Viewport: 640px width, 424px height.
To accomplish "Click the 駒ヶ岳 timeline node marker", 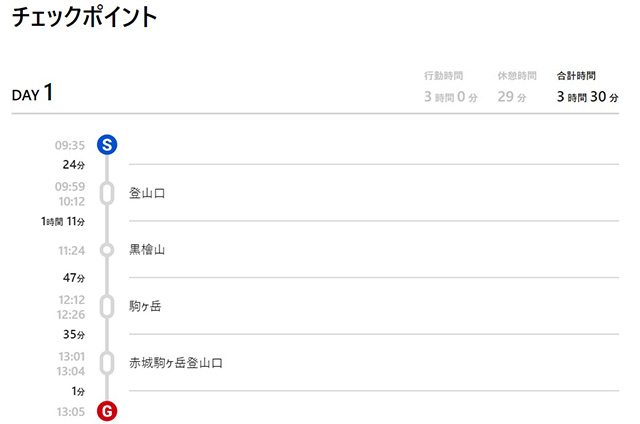I will 107,306.
